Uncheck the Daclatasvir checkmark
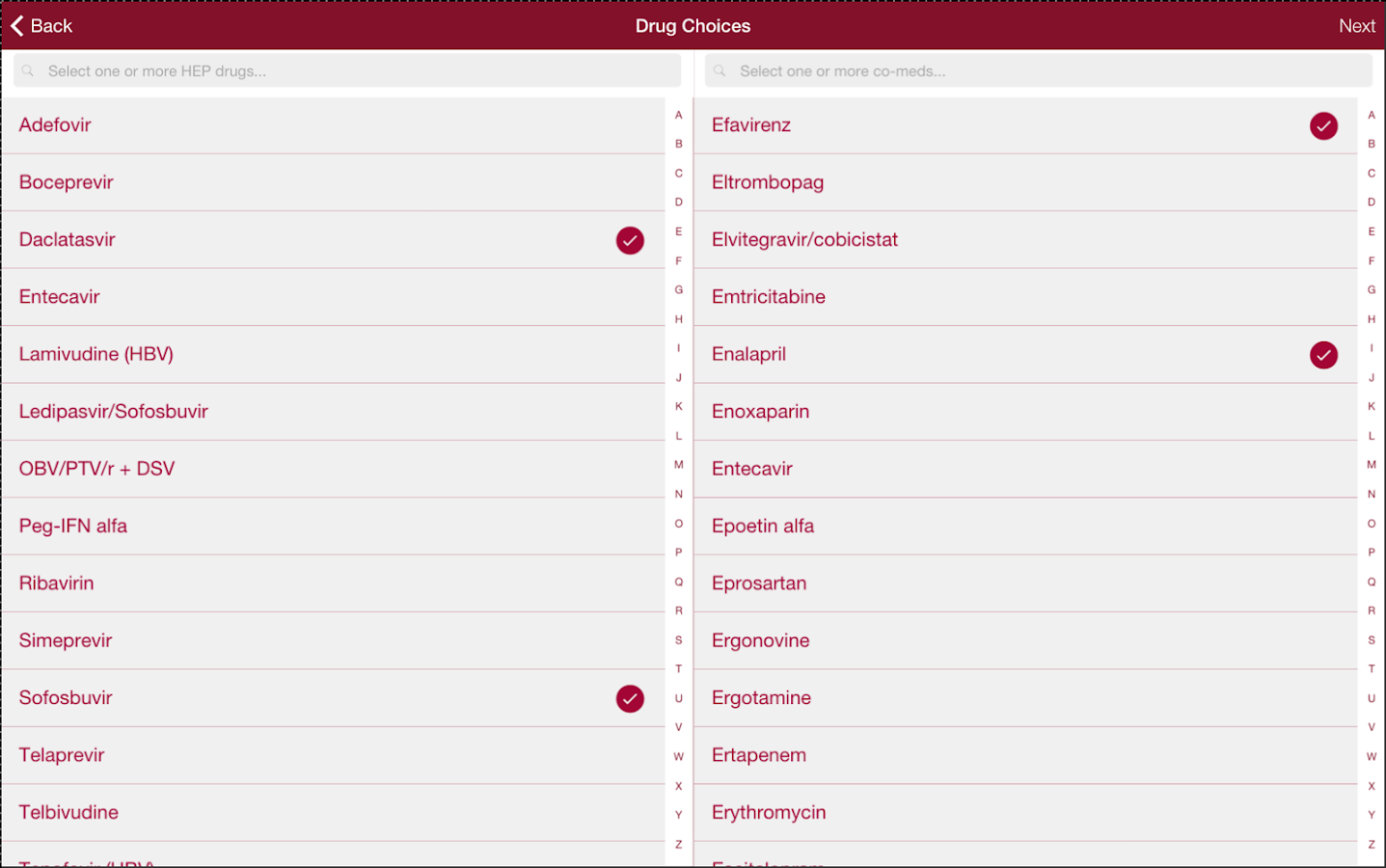Image resolution: width=1386 pixels, height=868 pixels. [630, 240]
